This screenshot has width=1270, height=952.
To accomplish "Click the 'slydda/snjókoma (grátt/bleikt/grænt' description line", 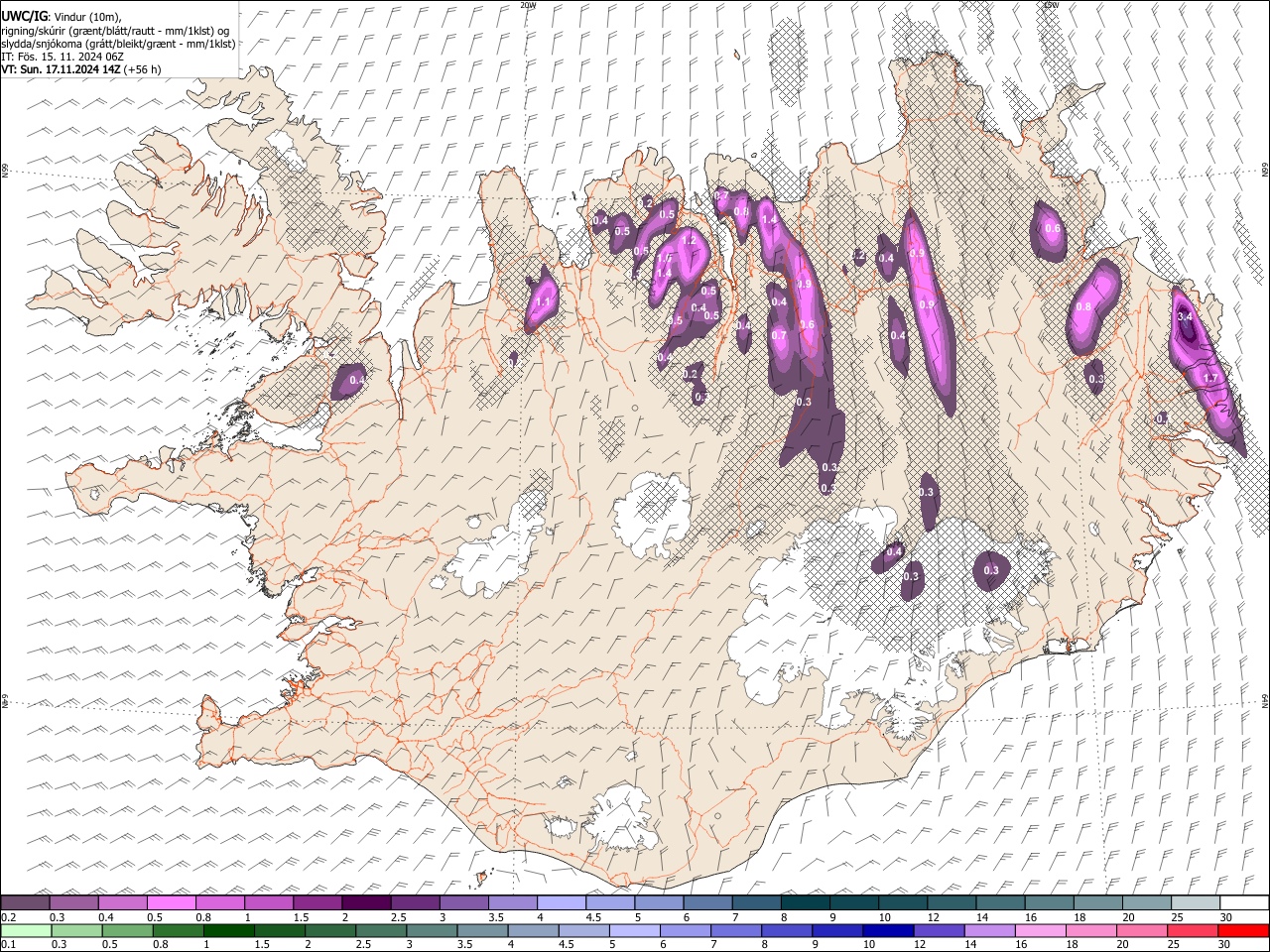I will point(118,44).
